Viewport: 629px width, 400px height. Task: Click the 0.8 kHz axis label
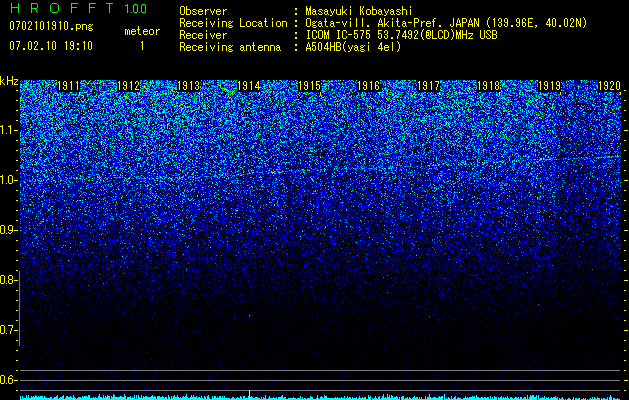click(x=8, y=280)
